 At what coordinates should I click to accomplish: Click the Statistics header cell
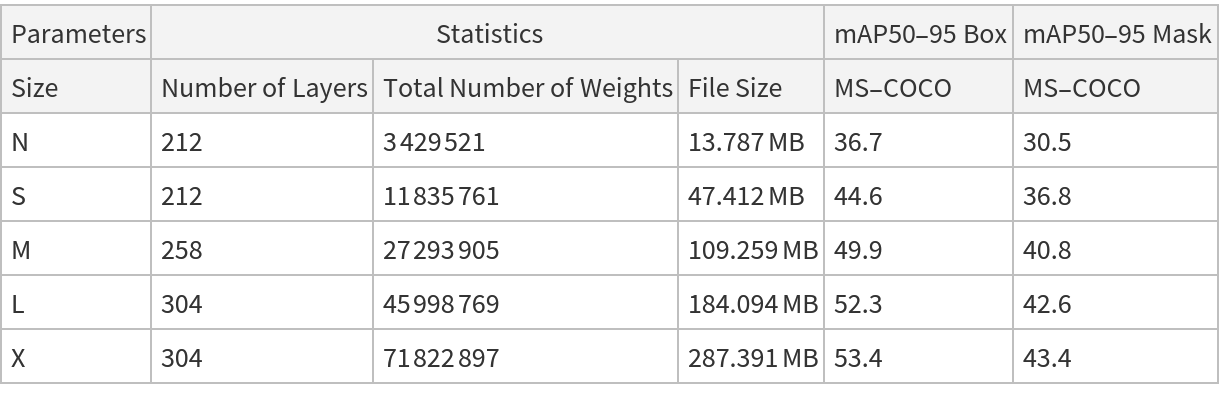(489, 34)
